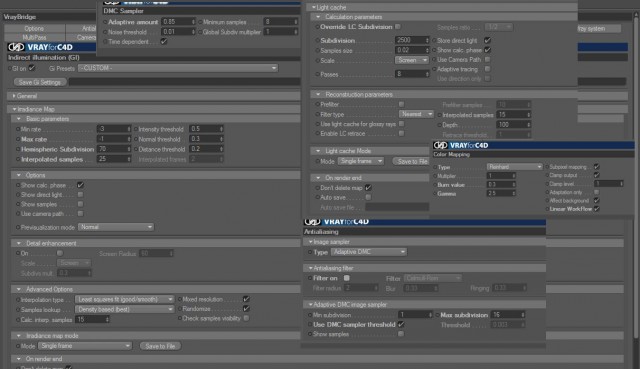The image size is (640, 369).
Task: Collapse the Basic parameters group
Action: pos(19,119)
